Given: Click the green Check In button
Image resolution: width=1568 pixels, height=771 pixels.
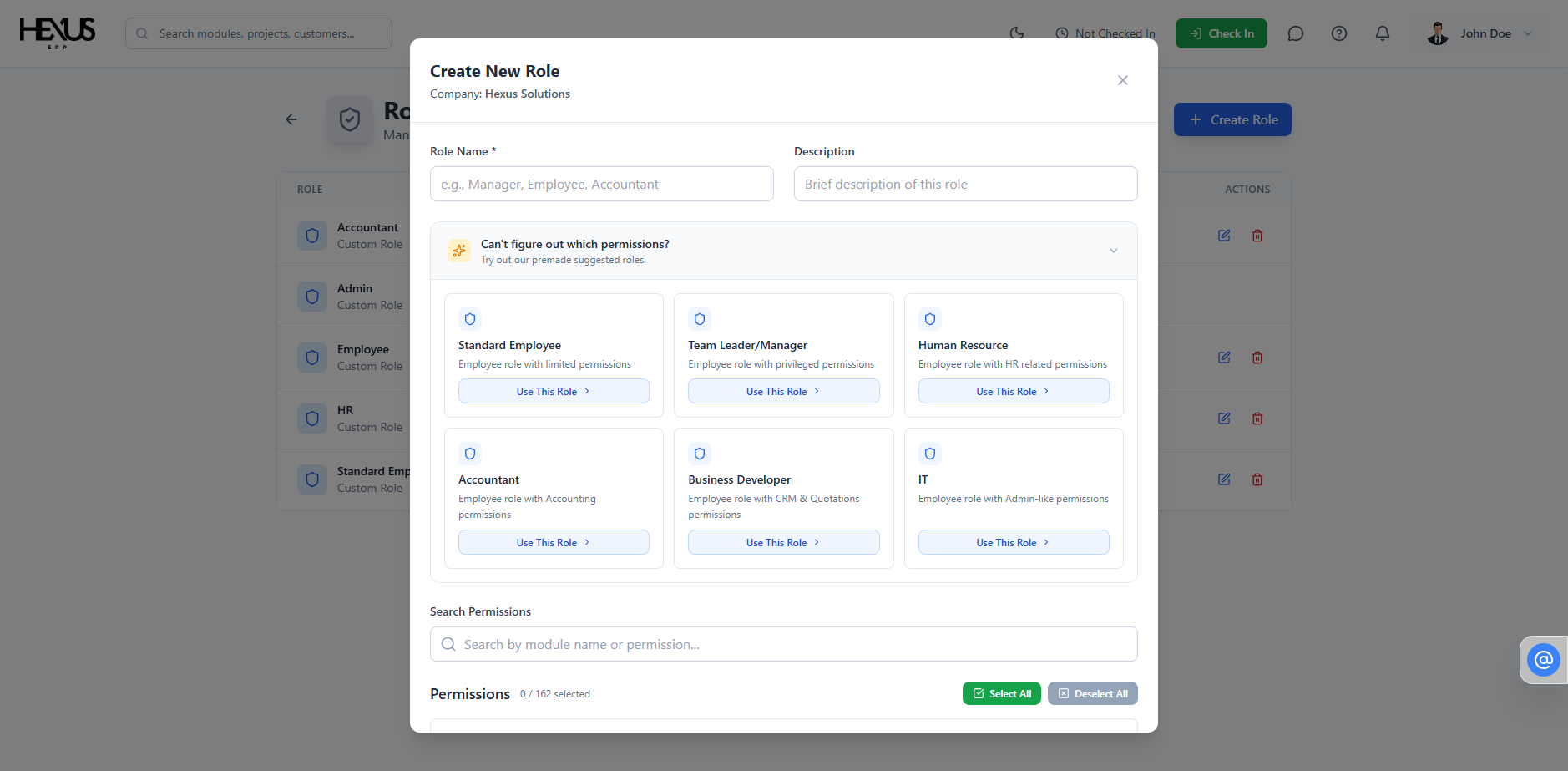Looking at the screenshot, I should 1222,33.
